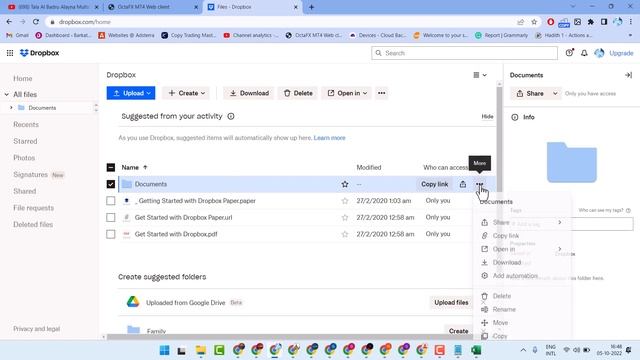Click the toolbar Download button
This screenshot has height=360, width=640.
(x=249, y=93)
